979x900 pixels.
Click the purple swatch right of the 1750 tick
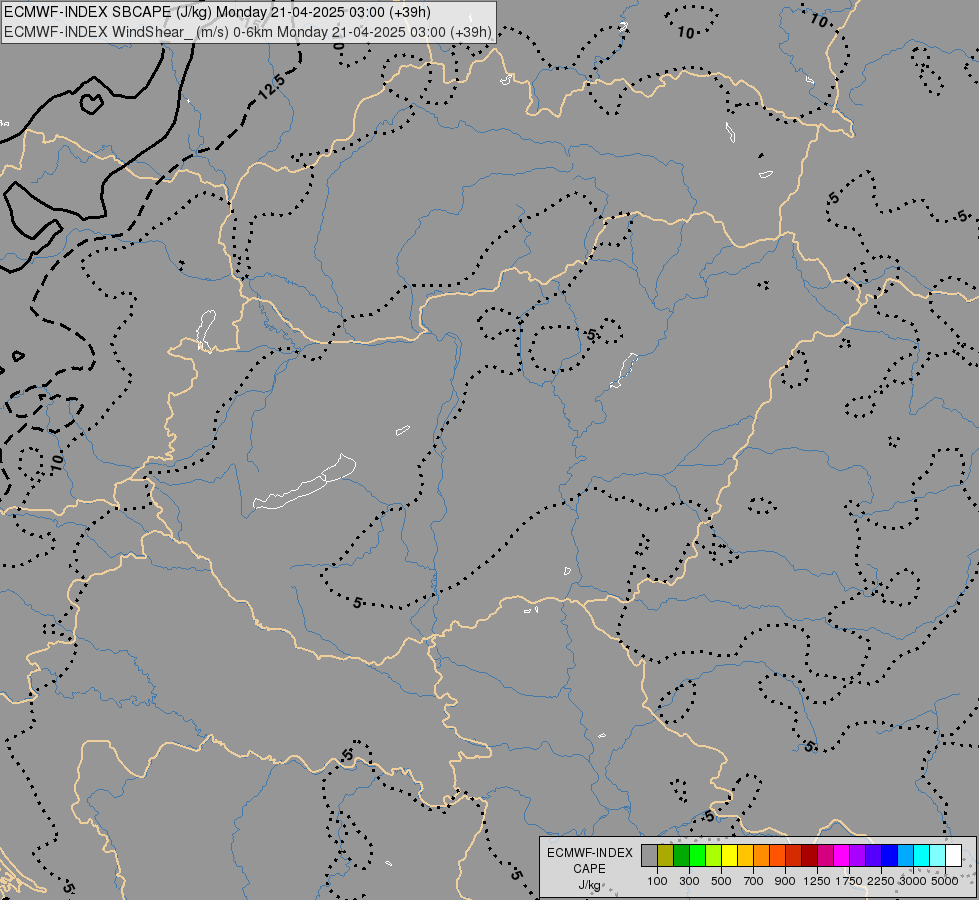coord(858,855)
